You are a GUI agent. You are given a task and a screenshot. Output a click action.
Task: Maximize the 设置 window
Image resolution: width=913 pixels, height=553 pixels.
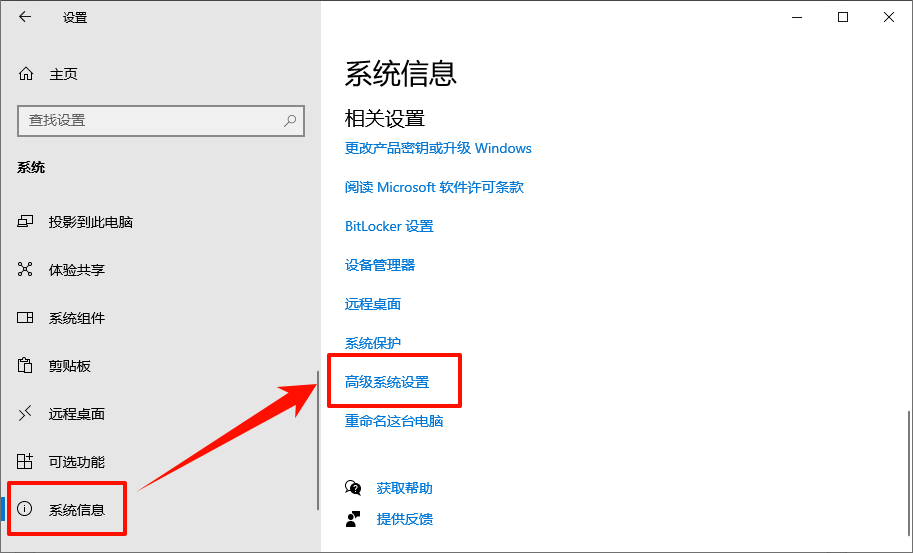tap(843, 17)
